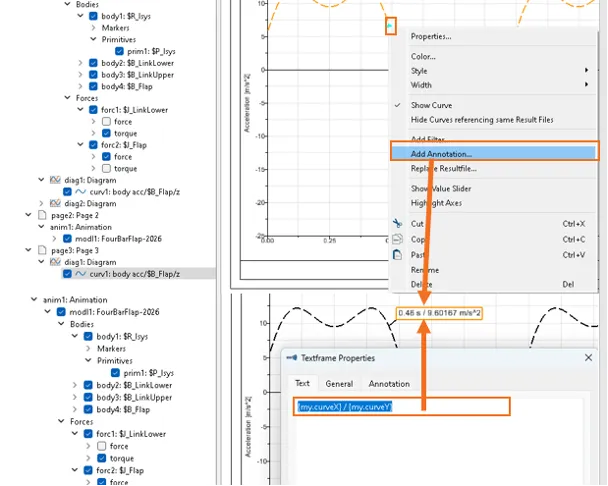This screenshot has height=486, width=608.
Task: Click the Cut scissors icon in context menu
Action: tap(397, 224)
